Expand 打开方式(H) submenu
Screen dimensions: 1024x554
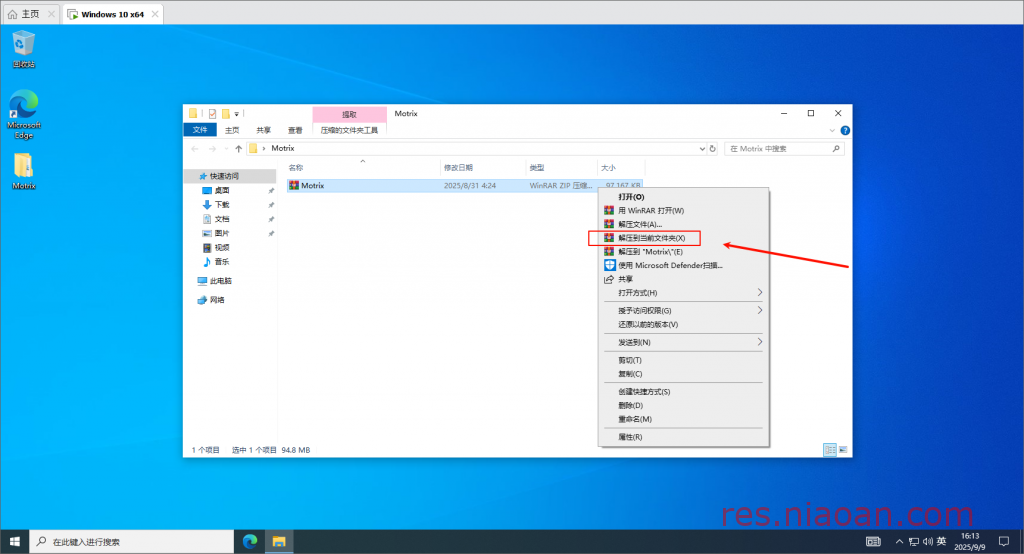(760, 292)
